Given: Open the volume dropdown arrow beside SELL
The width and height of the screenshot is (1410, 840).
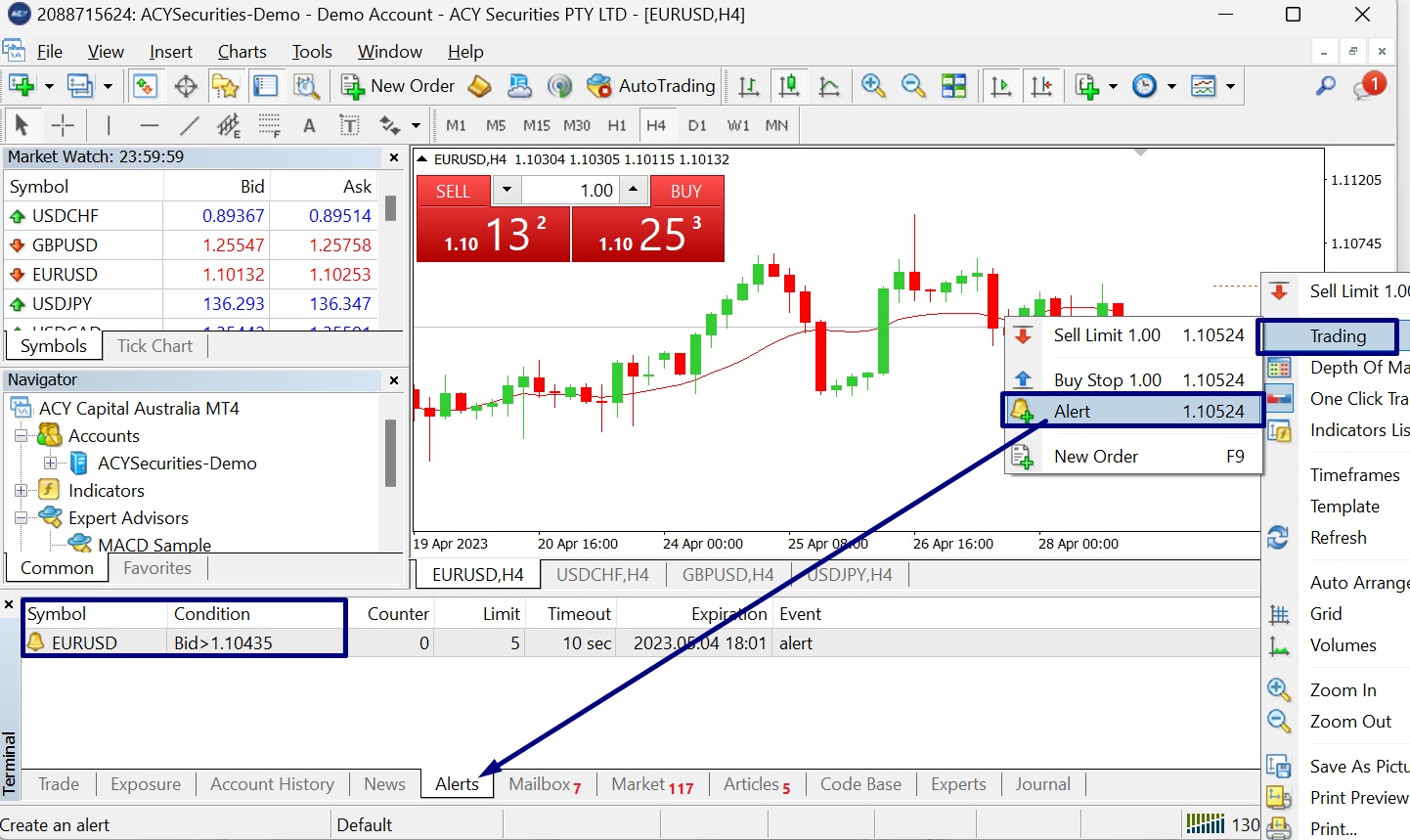Looking at the screenshot, I should point(507,191).
